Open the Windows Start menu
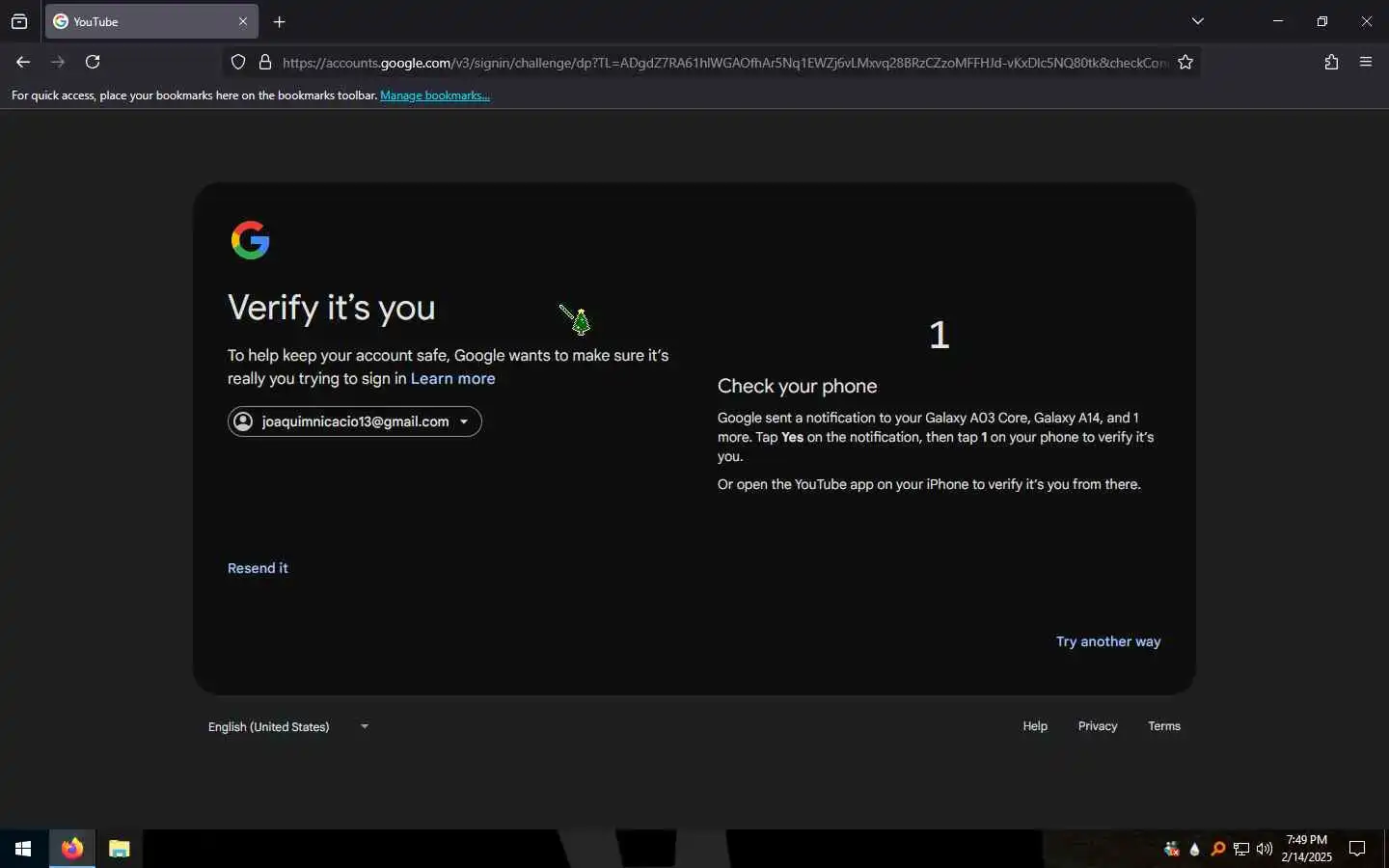Viewport: 1389px width, 868px height. (x=23, y=849)
